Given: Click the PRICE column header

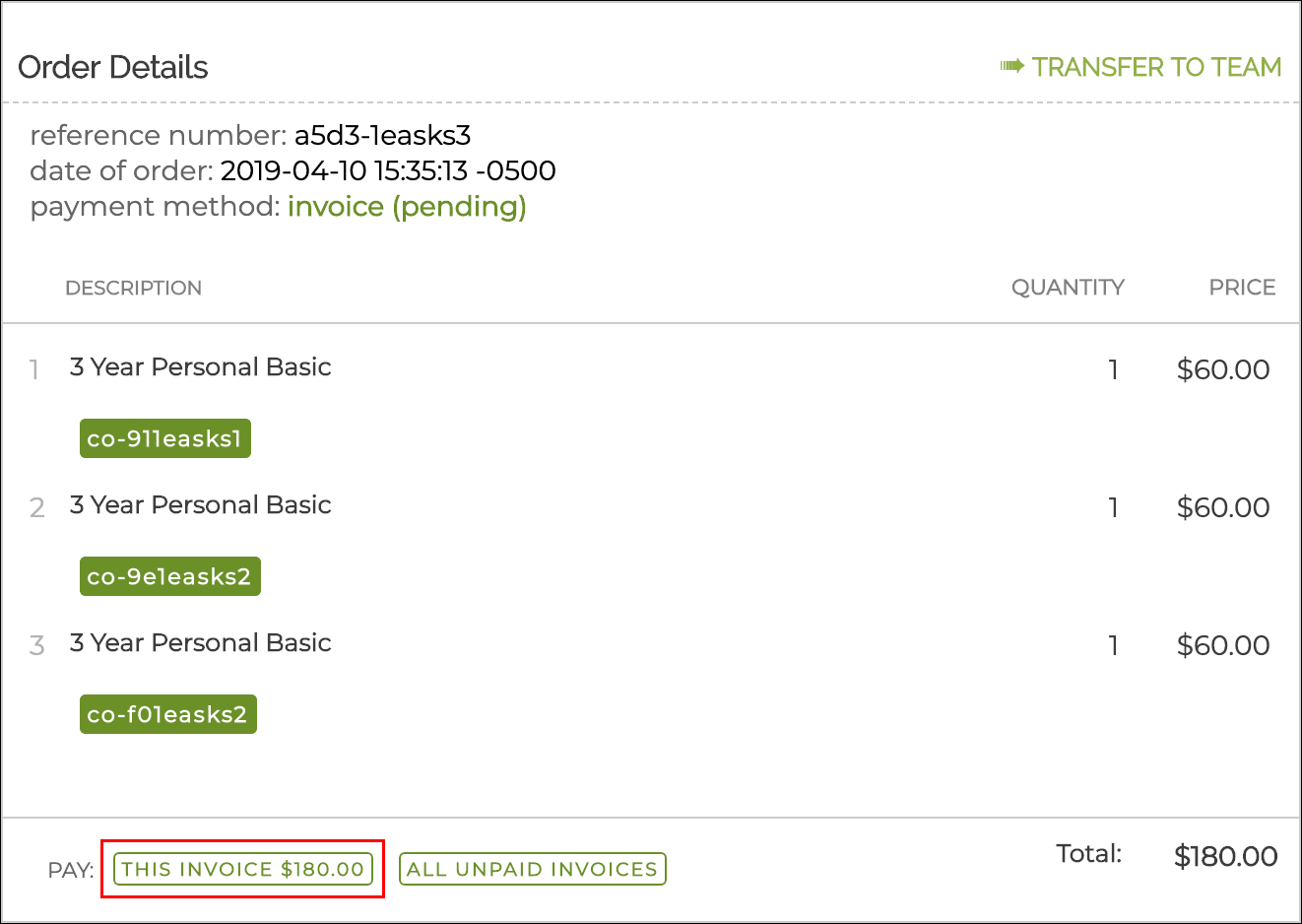Looking at the screenshot, I should [1242, 288].
